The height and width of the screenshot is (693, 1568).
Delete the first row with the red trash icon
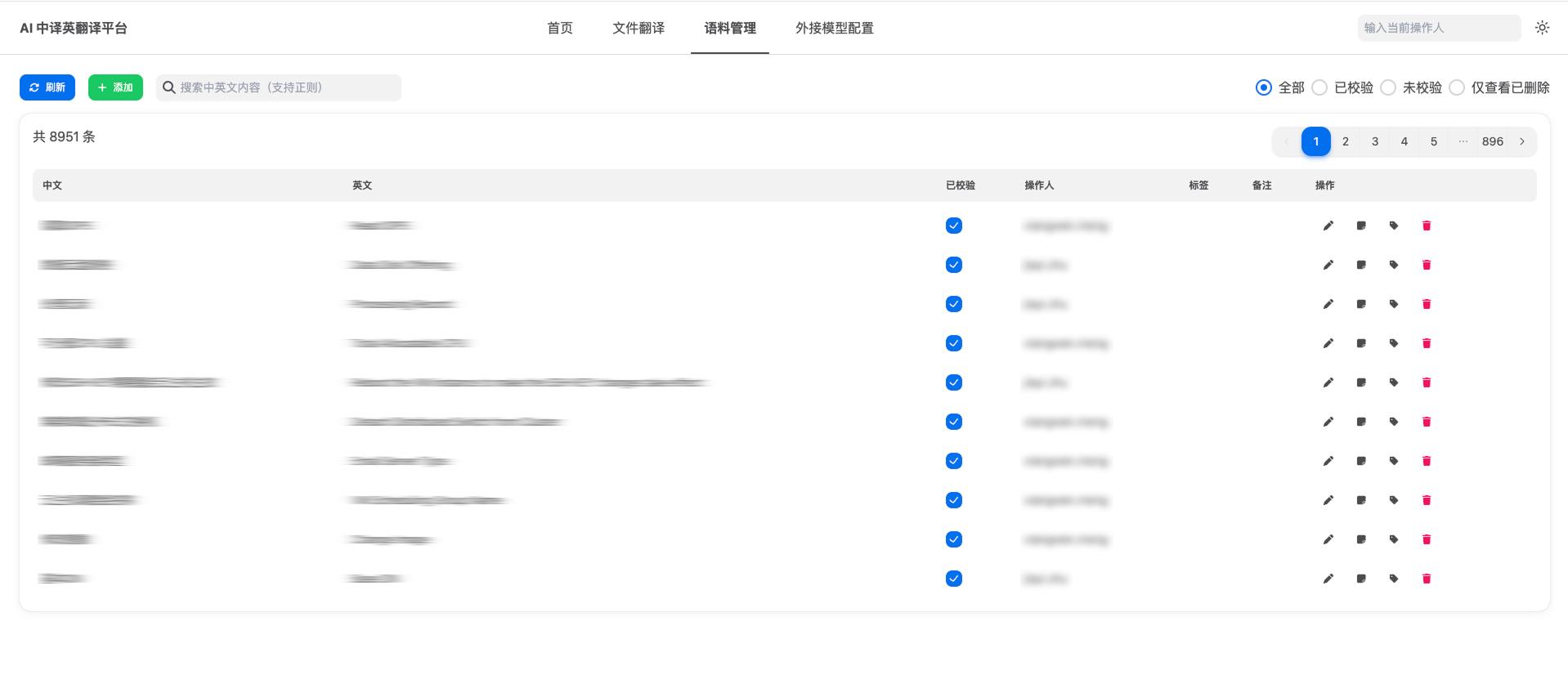click(1427, 226)
